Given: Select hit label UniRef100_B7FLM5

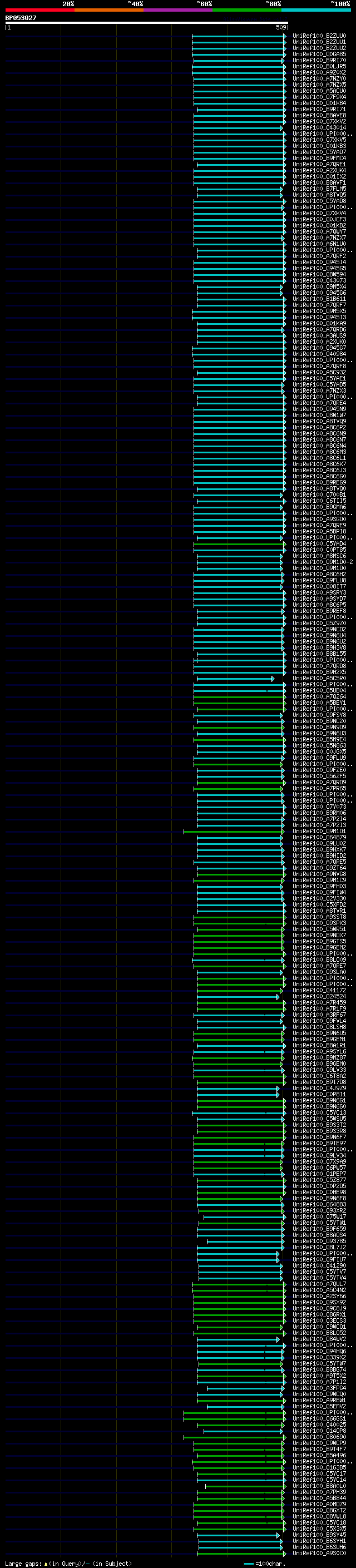Looking at the screenshot, I should tap(319, 189).
